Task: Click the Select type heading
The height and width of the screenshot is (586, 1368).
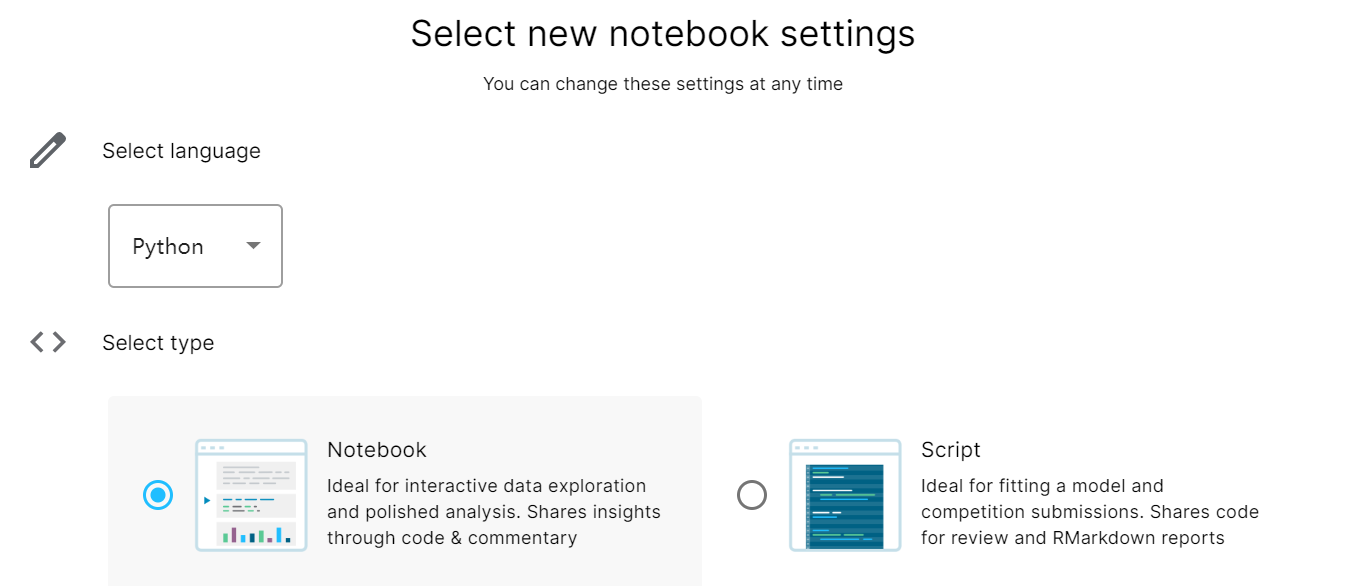Action: coord(158,343)
